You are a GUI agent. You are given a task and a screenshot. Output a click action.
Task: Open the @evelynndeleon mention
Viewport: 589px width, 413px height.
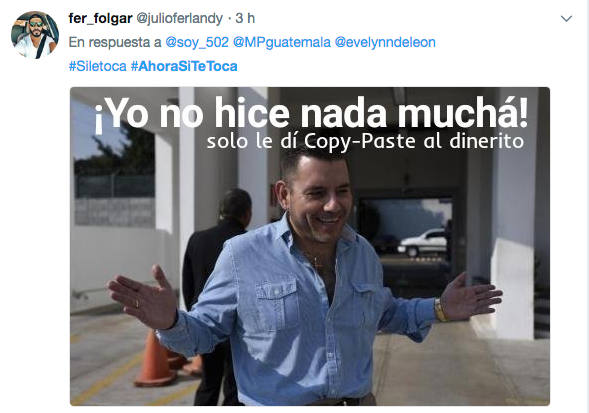click(385, 42)
